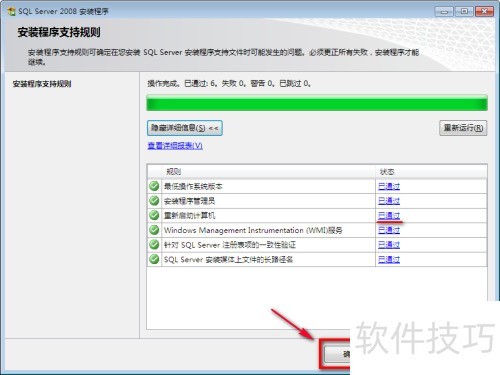Maximize the SQL Server 2008 setup window

point(464,11)
